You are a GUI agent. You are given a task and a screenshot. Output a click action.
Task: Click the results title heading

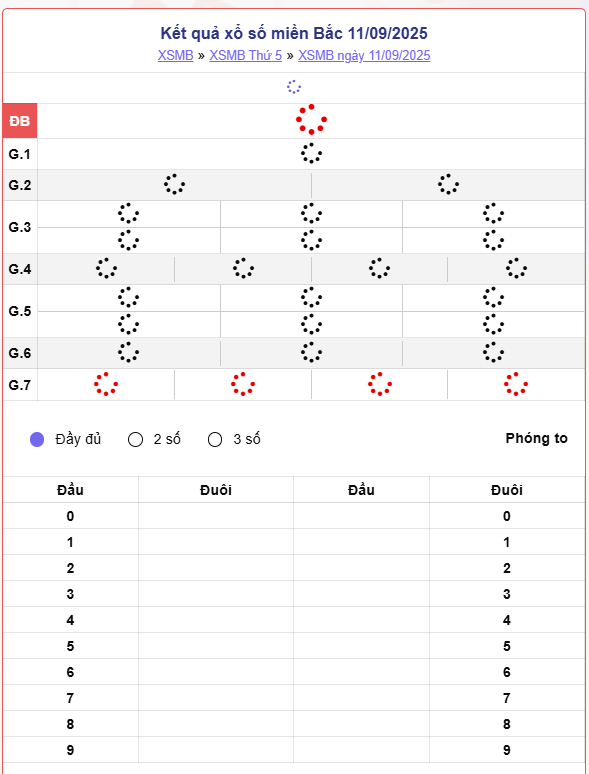294,33
